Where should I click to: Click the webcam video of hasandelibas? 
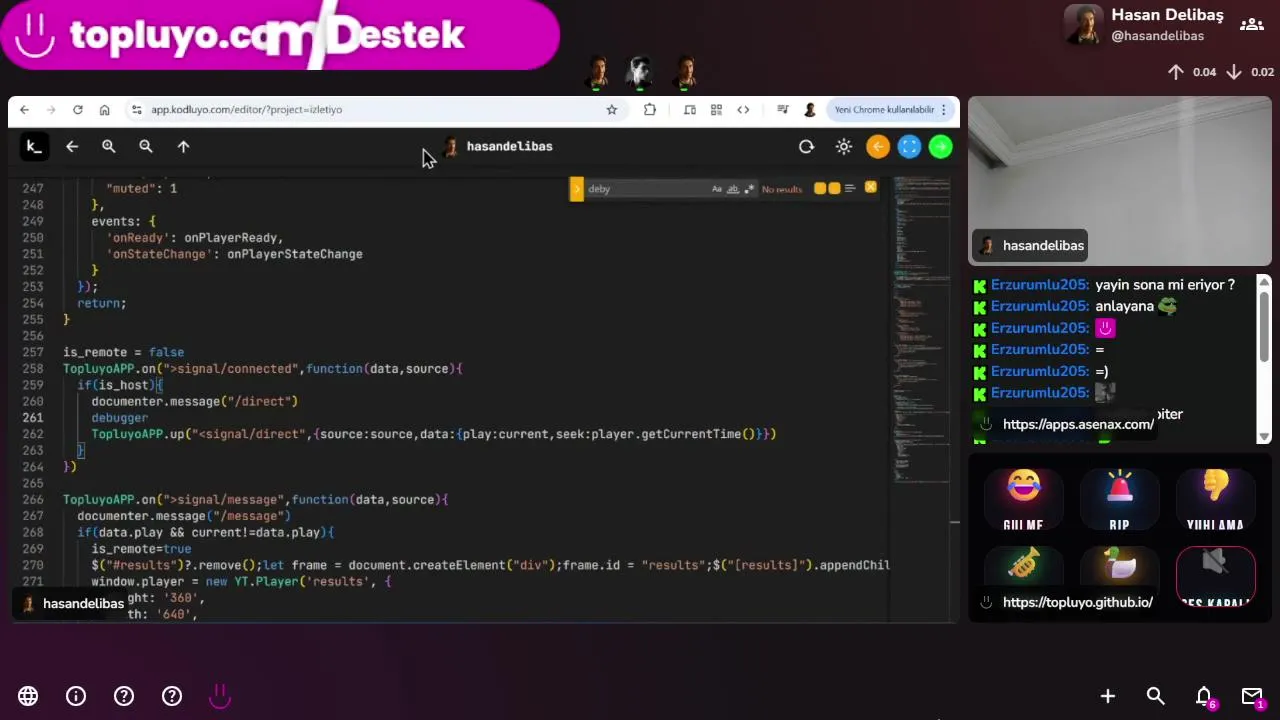[x=1120, y=181]
